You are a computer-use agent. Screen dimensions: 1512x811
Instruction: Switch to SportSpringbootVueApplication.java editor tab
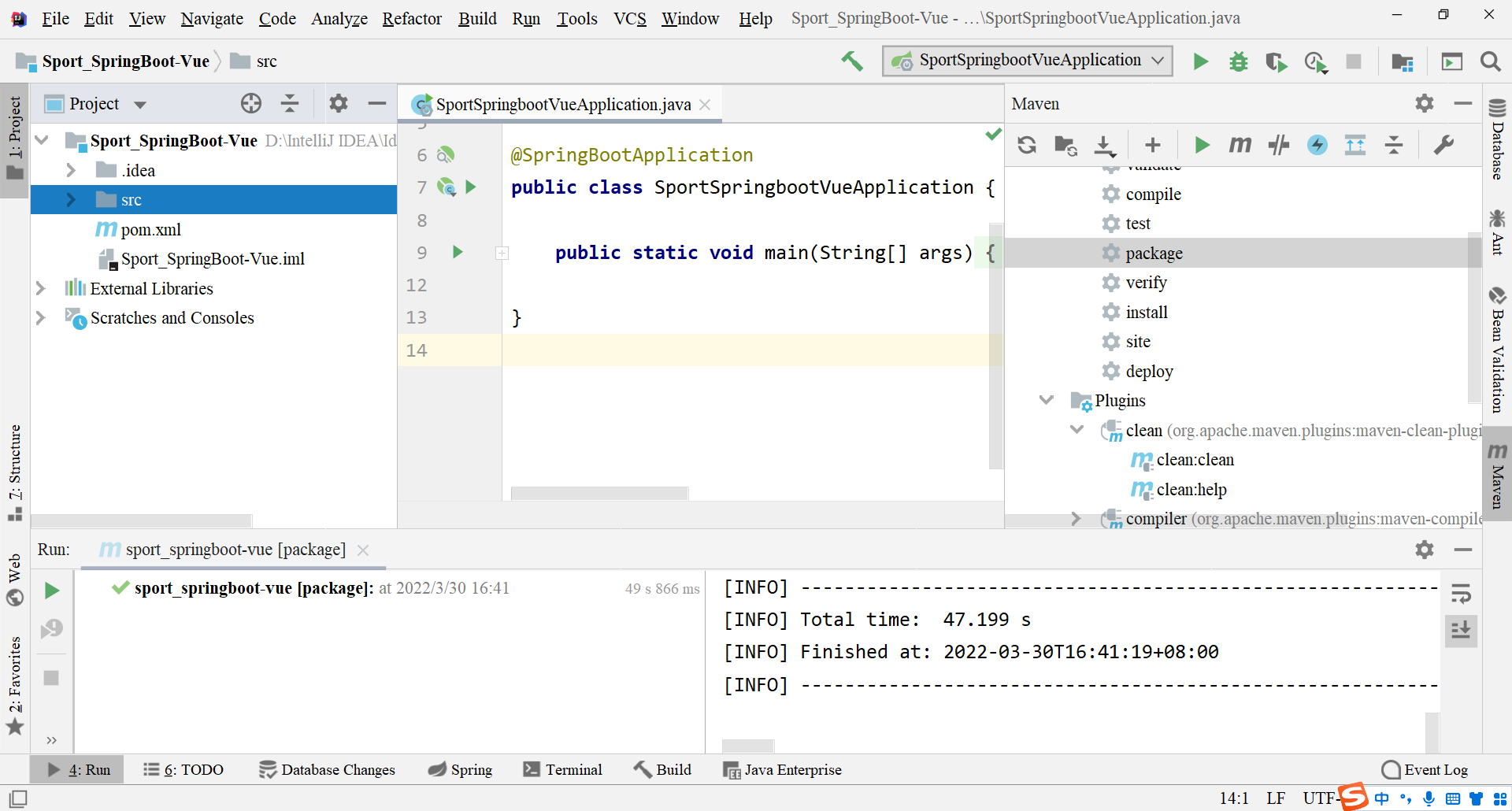click(x=560, y=104)
